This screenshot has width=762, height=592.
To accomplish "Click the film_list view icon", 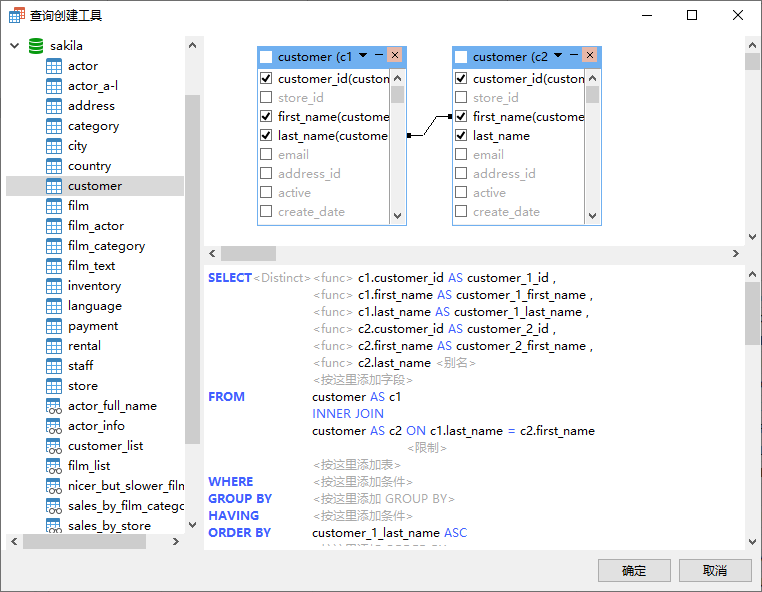I will 54,466.
